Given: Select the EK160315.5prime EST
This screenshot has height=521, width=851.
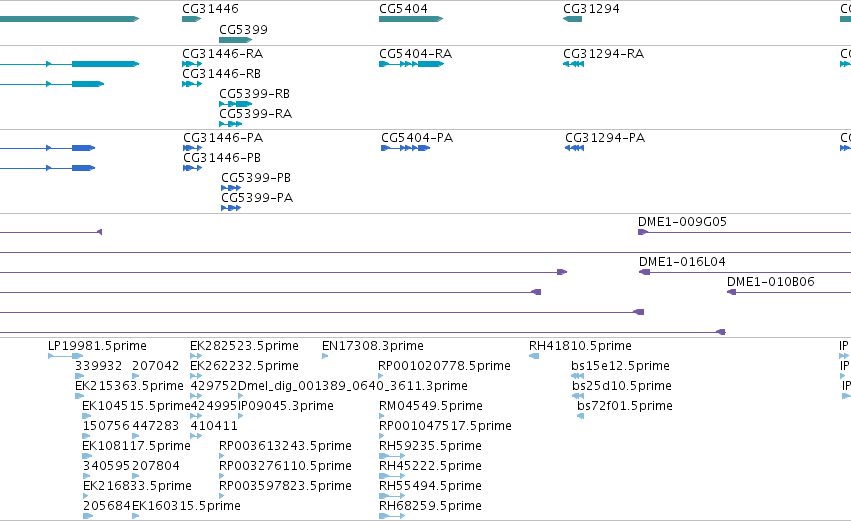Looking at the screenshot, I should 136,517.
